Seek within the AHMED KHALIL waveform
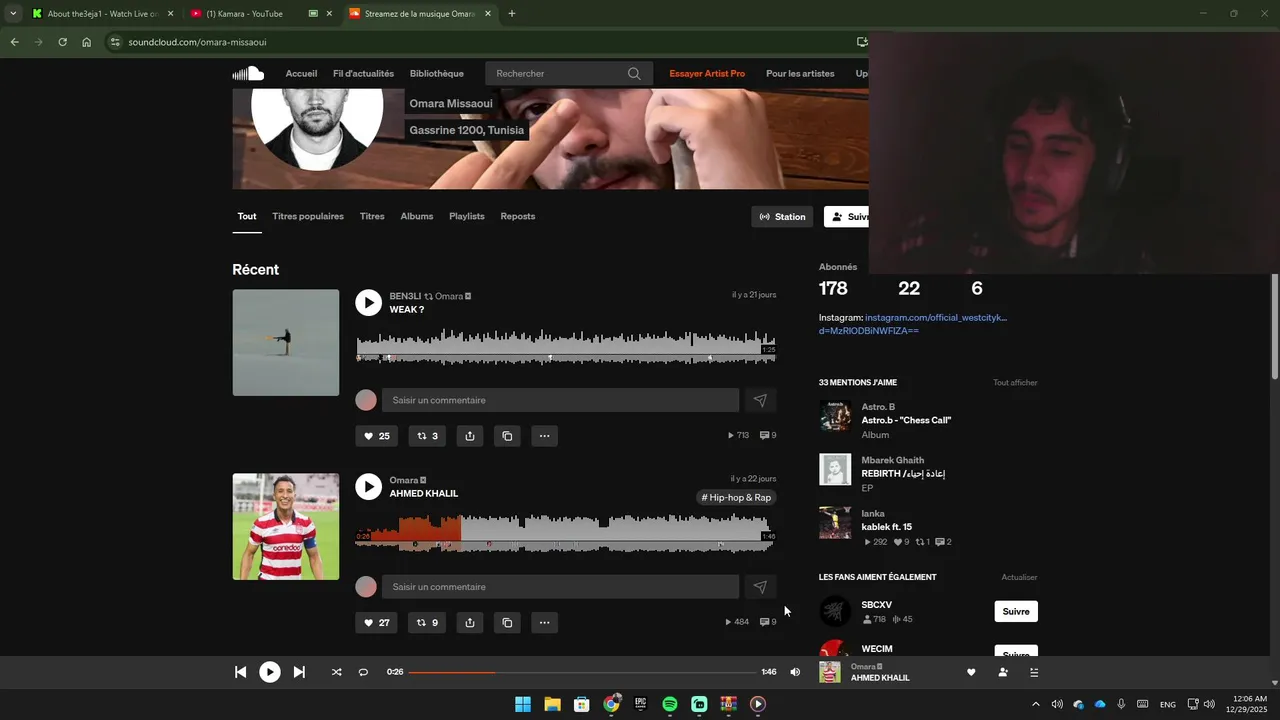 click(566, 532)
